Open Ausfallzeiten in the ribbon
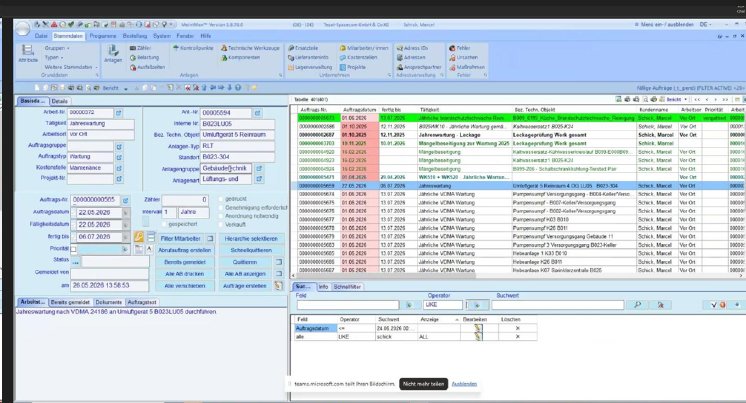 [147, 67]
